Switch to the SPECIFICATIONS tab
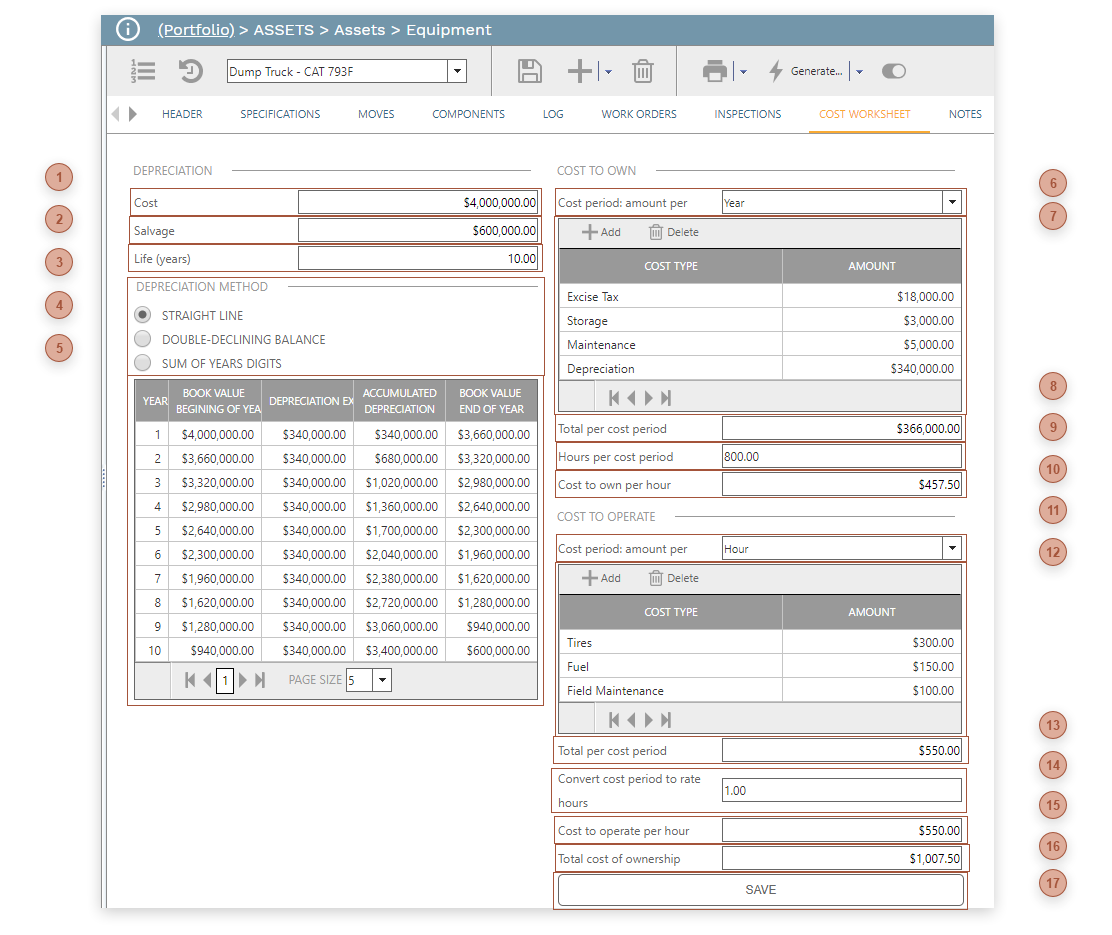Screen dimensions: 1112x935 279,114
